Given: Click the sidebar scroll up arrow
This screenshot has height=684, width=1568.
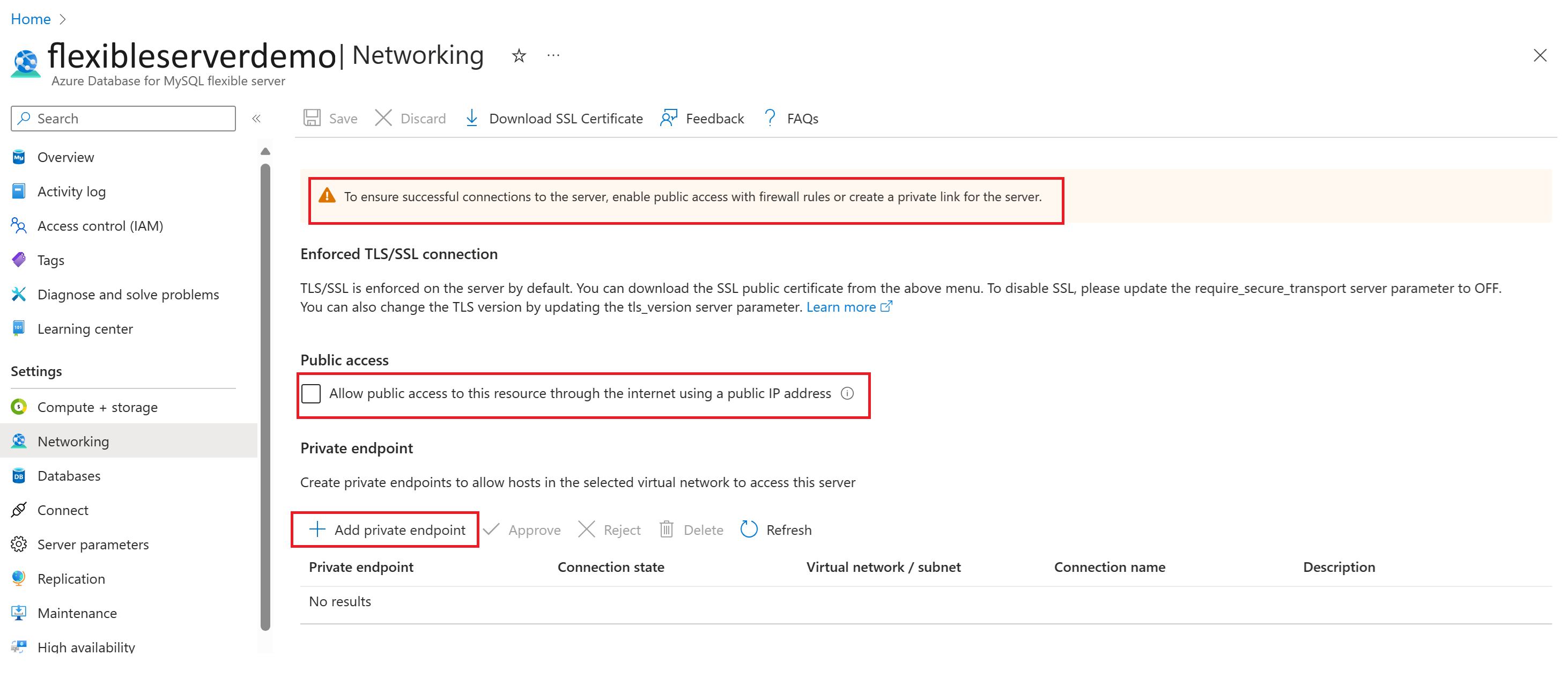Looking at the screenshot, I should pos(265,151).
